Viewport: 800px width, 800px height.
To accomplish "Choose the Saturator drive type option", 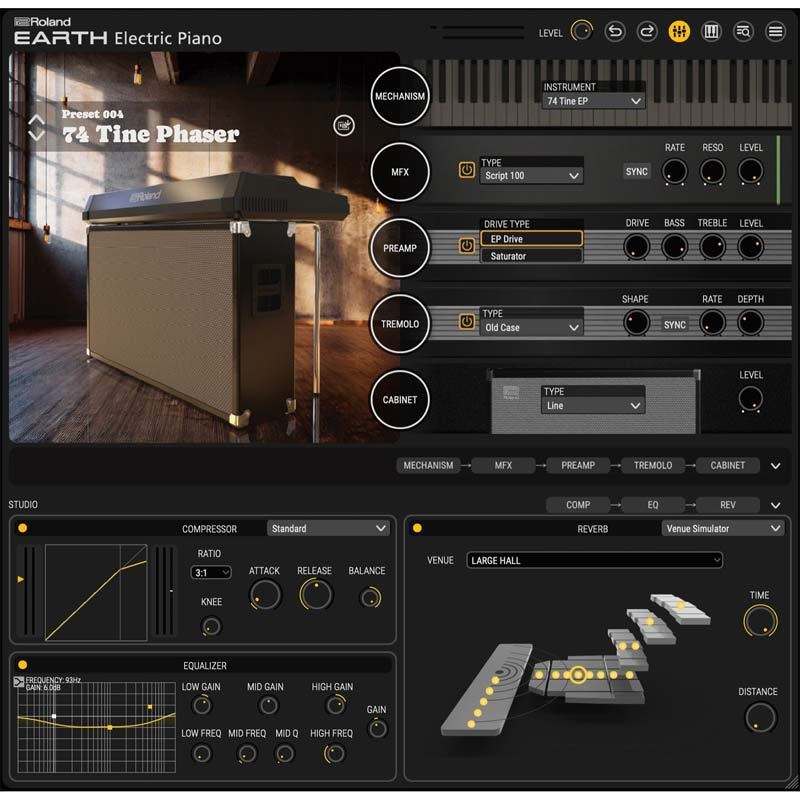I will coord(531,256).
